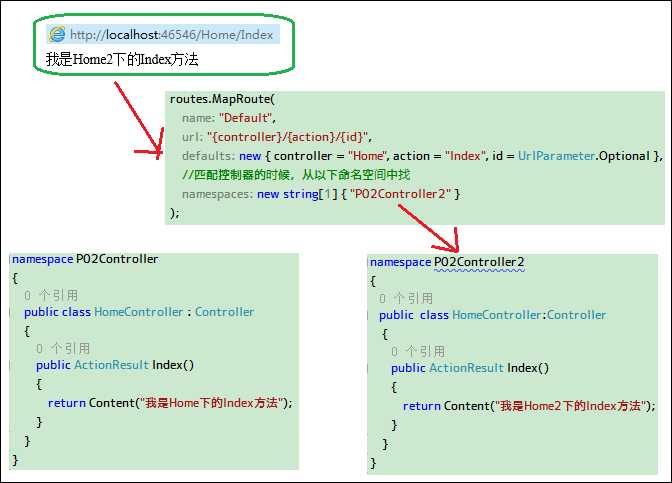Click the "Home" controller default value

click(x=367, y=156)
